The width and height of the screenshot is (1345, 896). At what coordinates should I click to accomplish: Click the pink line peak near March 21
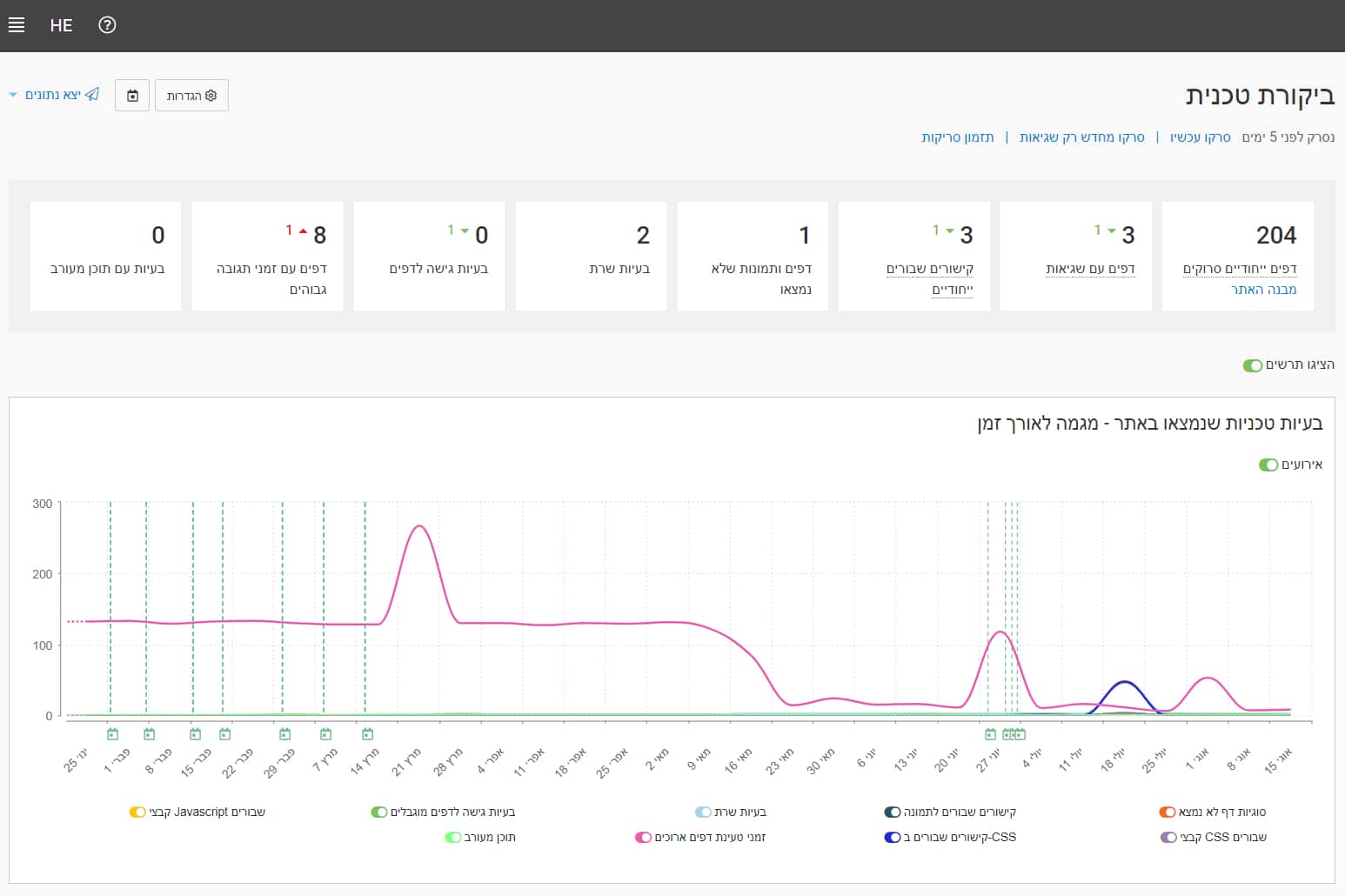[x=420, y=526]
